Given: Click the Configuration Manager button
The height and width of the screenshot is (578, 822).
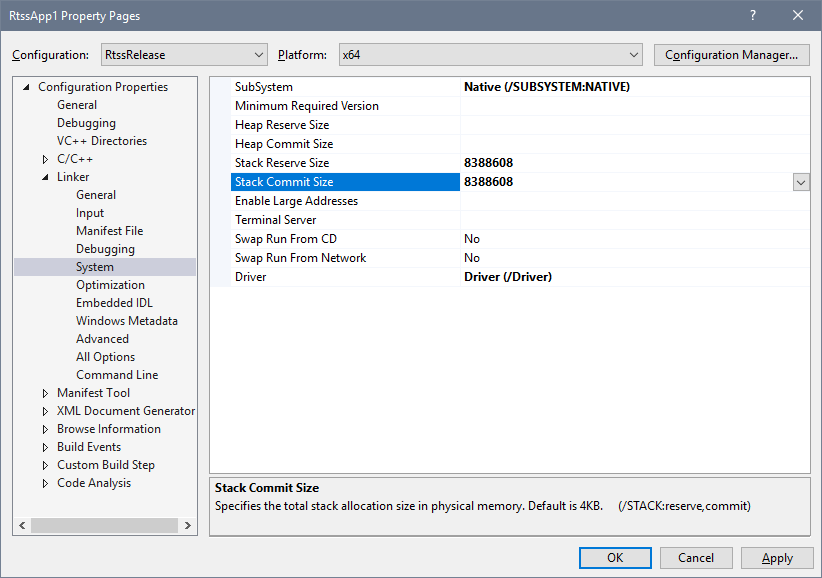Looking at the screenshot, I should (x=731, y=55).
